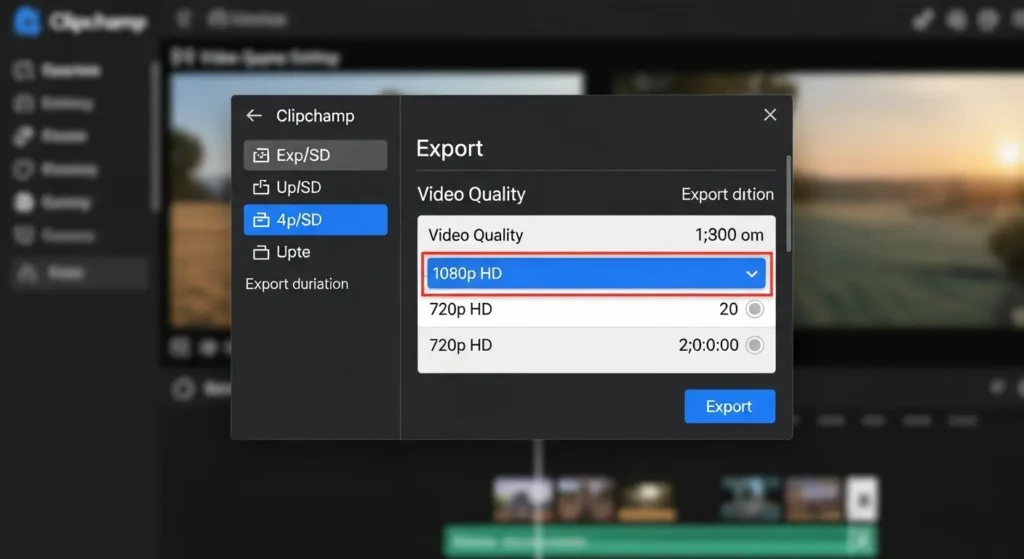Click the blue Export button
The width and height of the screenshot is (1024, 559).
[x=729, y=406]
